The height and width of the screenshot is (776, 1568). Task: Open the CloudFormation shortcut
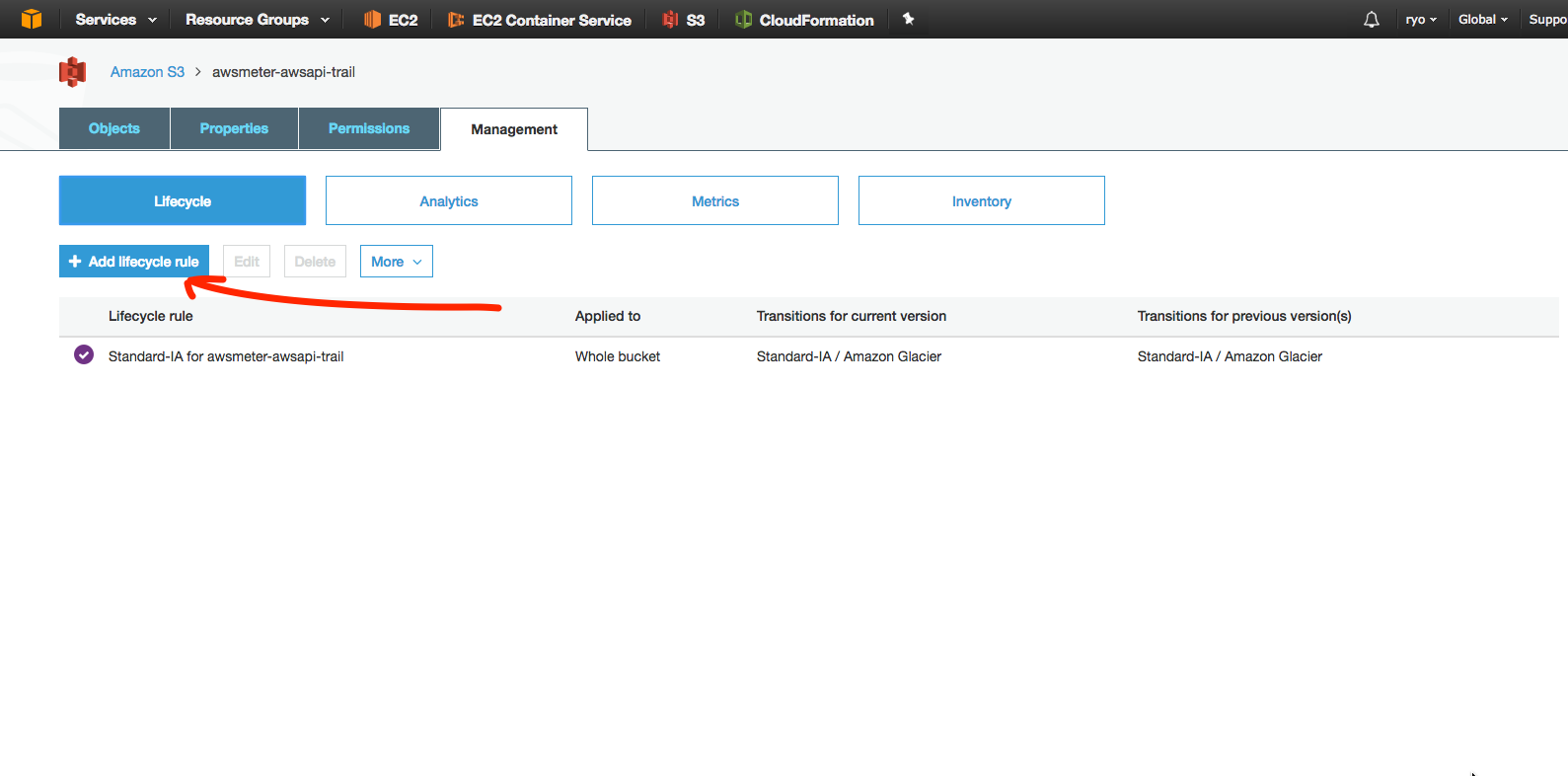[804, 20]
